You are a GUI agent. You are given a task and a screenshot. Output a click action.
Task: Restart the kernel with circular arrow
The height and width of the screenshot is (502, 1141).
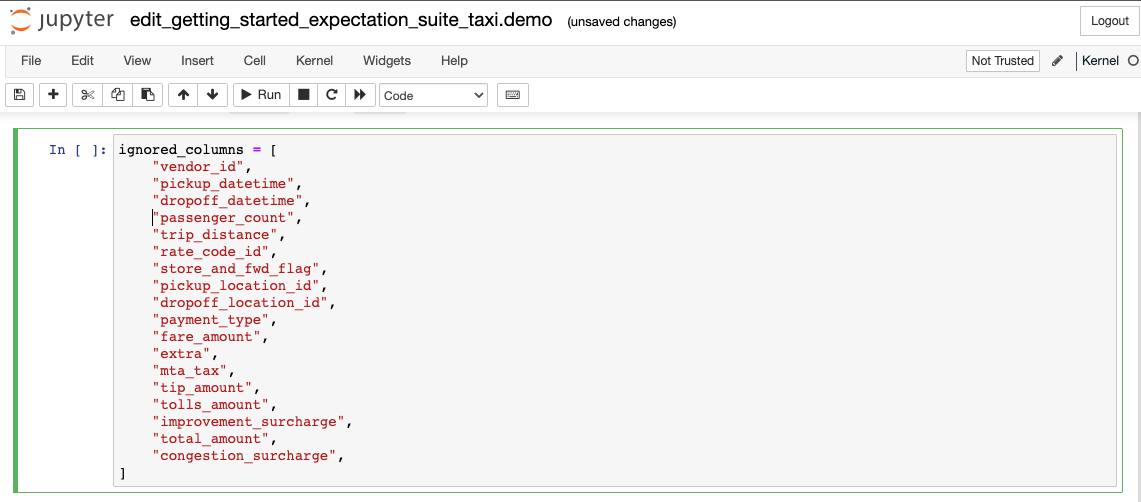coord(332,95)
